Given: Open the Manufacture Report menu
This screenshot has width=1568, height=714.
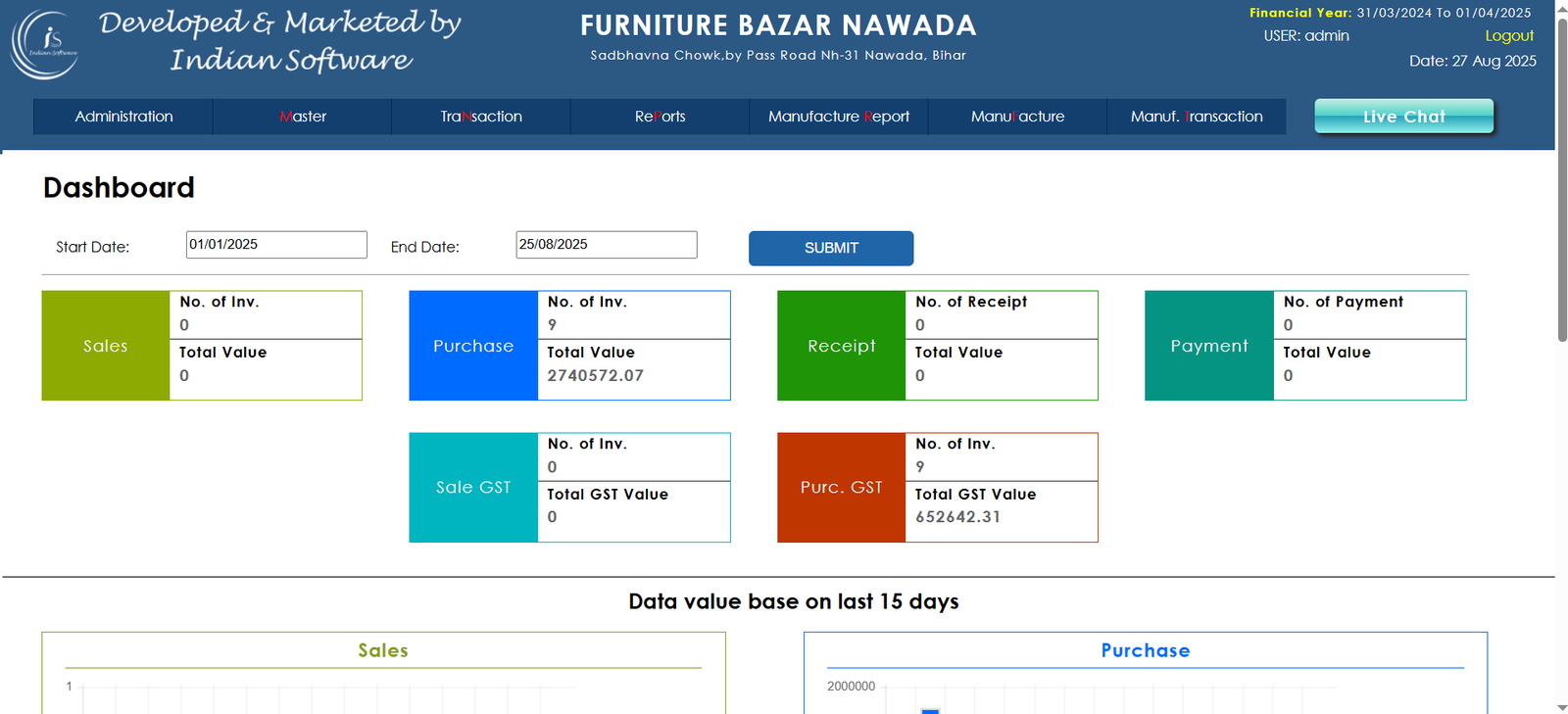Looking at the screenshot, I should (x=839, y=117).
